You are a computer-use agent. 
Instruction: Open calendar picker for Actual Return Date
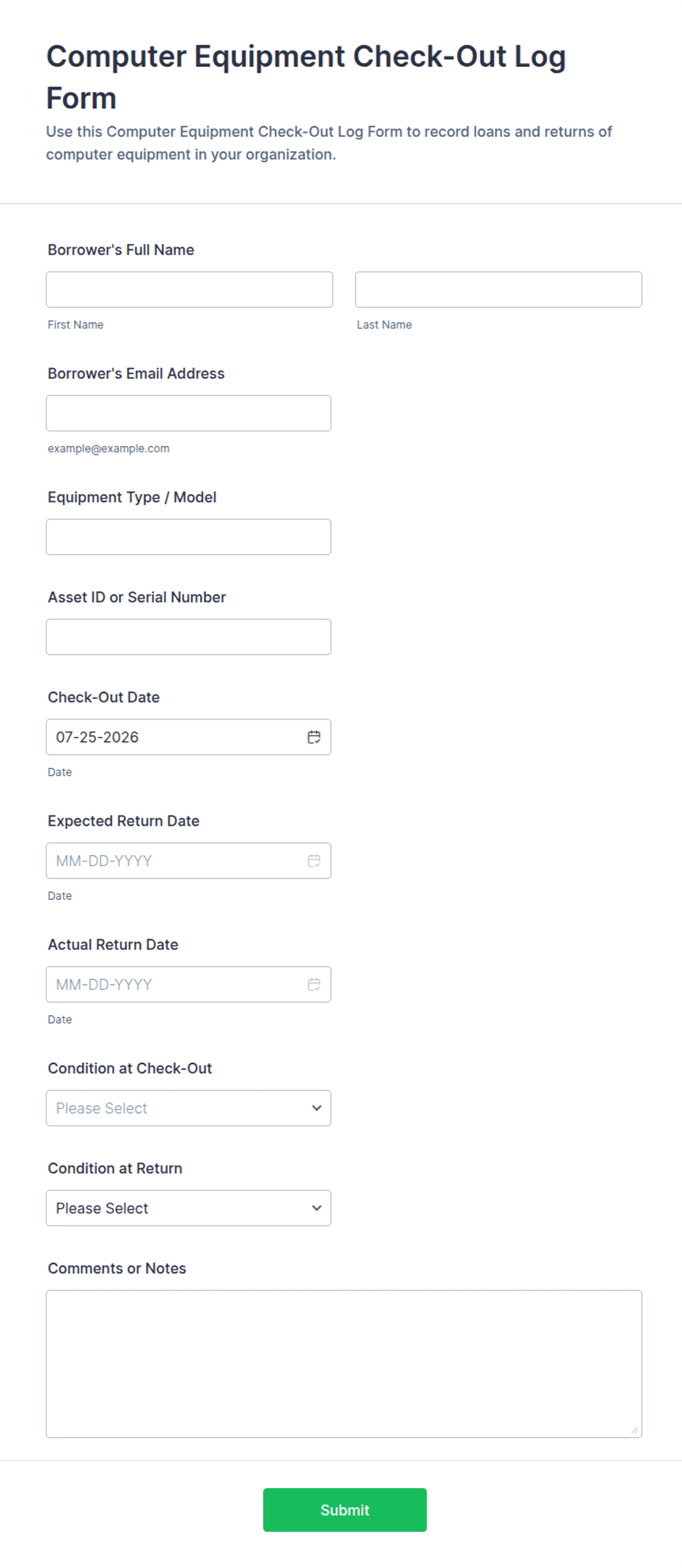tap(314, 985)
